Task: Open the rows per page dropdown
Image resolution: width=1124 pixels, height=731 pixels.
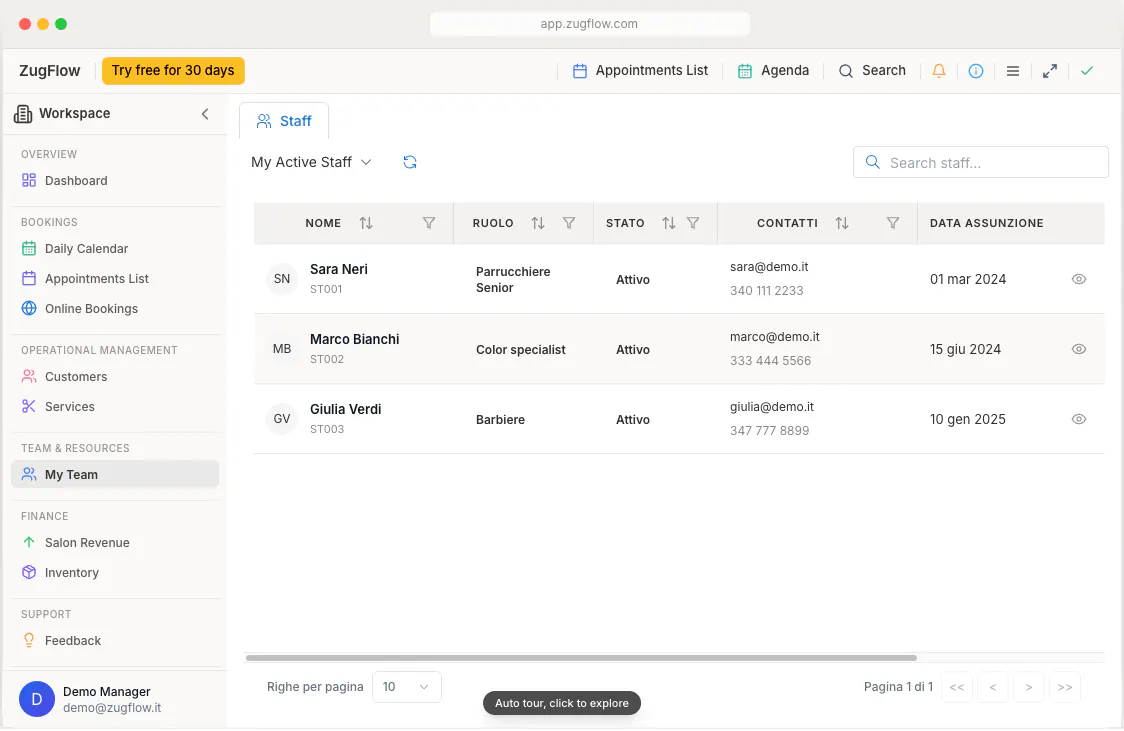Action: pos(406,687)
